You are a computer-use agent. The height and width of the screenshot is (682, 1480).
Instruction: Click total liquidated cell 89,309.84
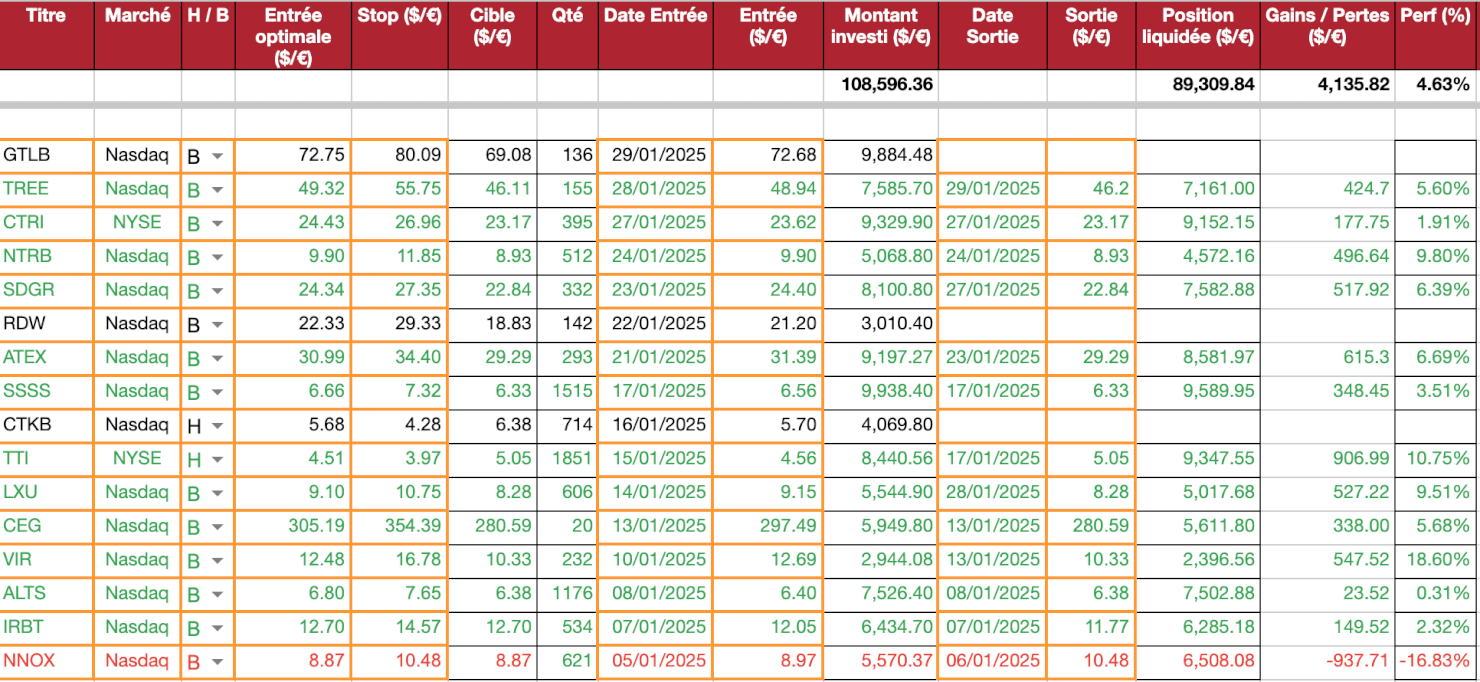tap(1198, 85)
